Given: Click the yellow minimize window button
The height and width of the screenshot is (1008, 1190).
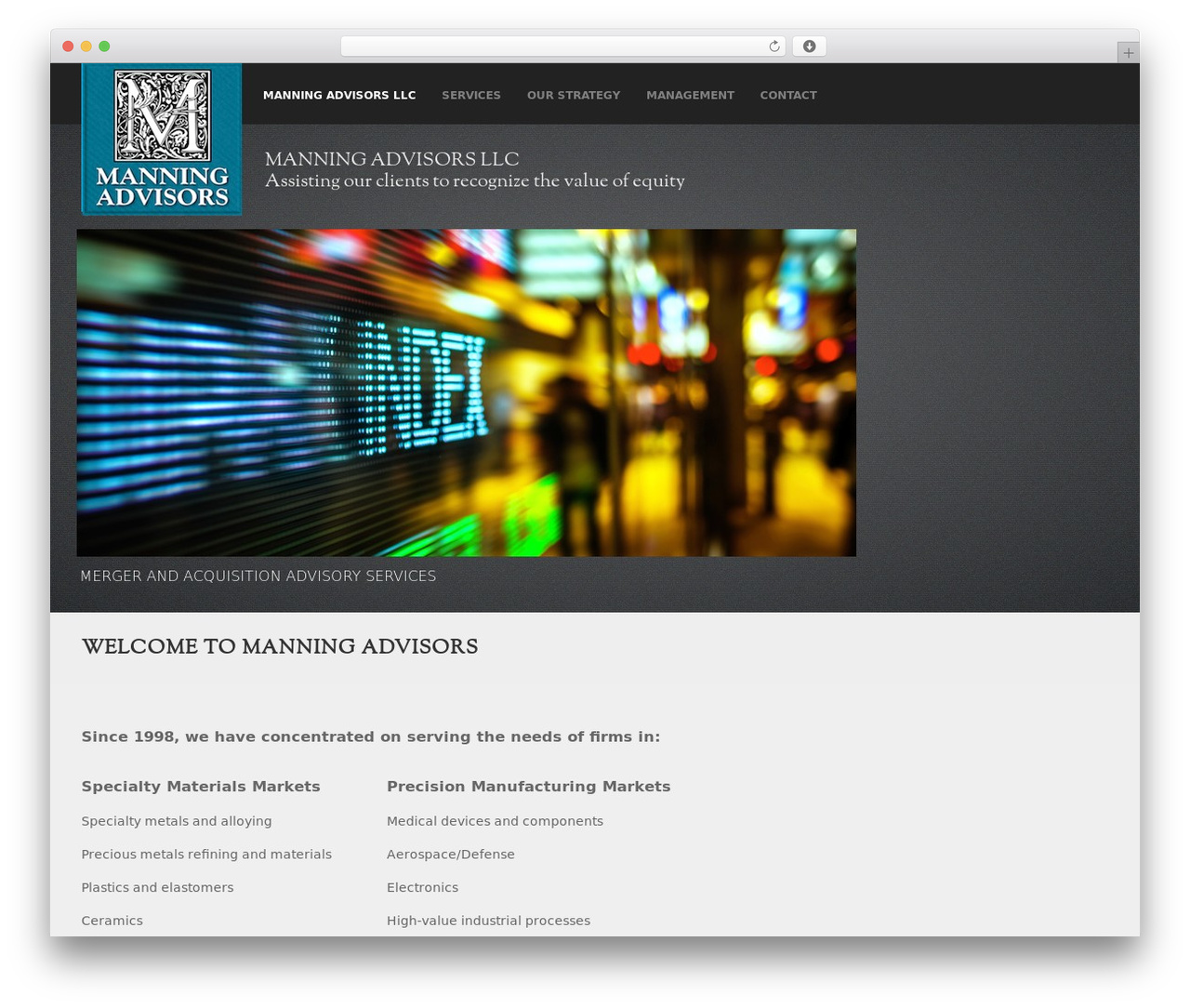Looking at the screenshot, I should pyautogui.click(x=86, y=46).
